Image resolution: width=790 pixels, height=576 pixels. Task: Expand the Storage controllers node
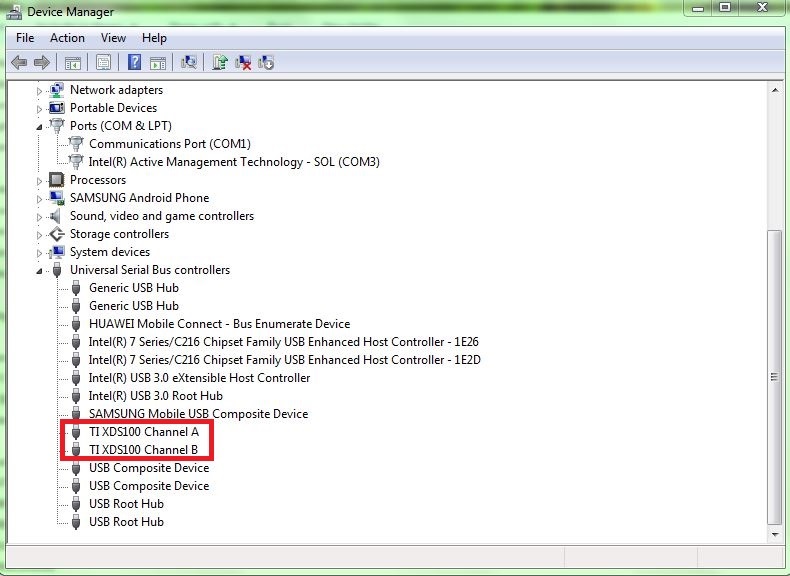(x=39, y=235)
